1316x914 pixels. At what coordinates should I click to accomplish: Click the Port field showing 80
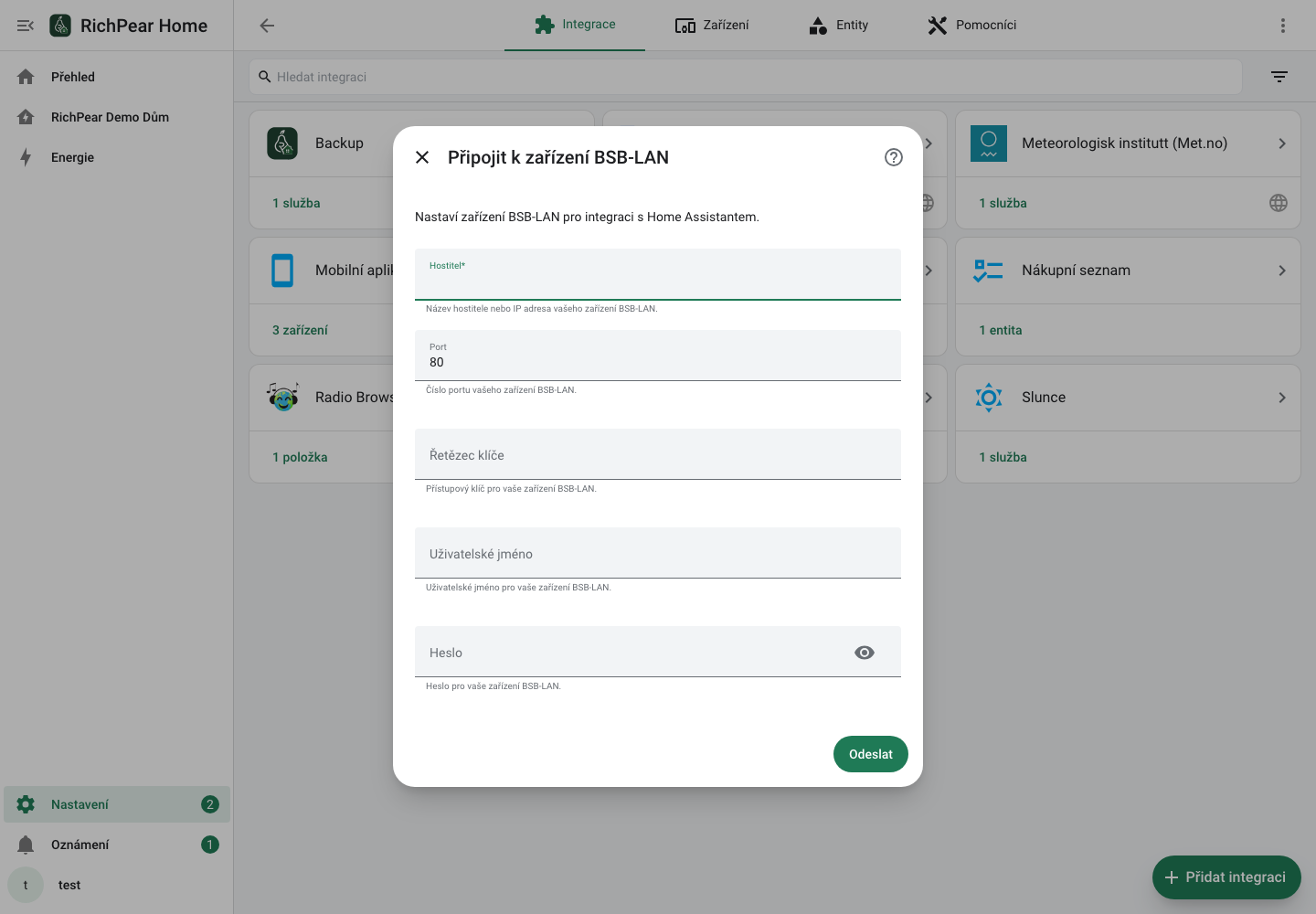[x=658, y=356]
